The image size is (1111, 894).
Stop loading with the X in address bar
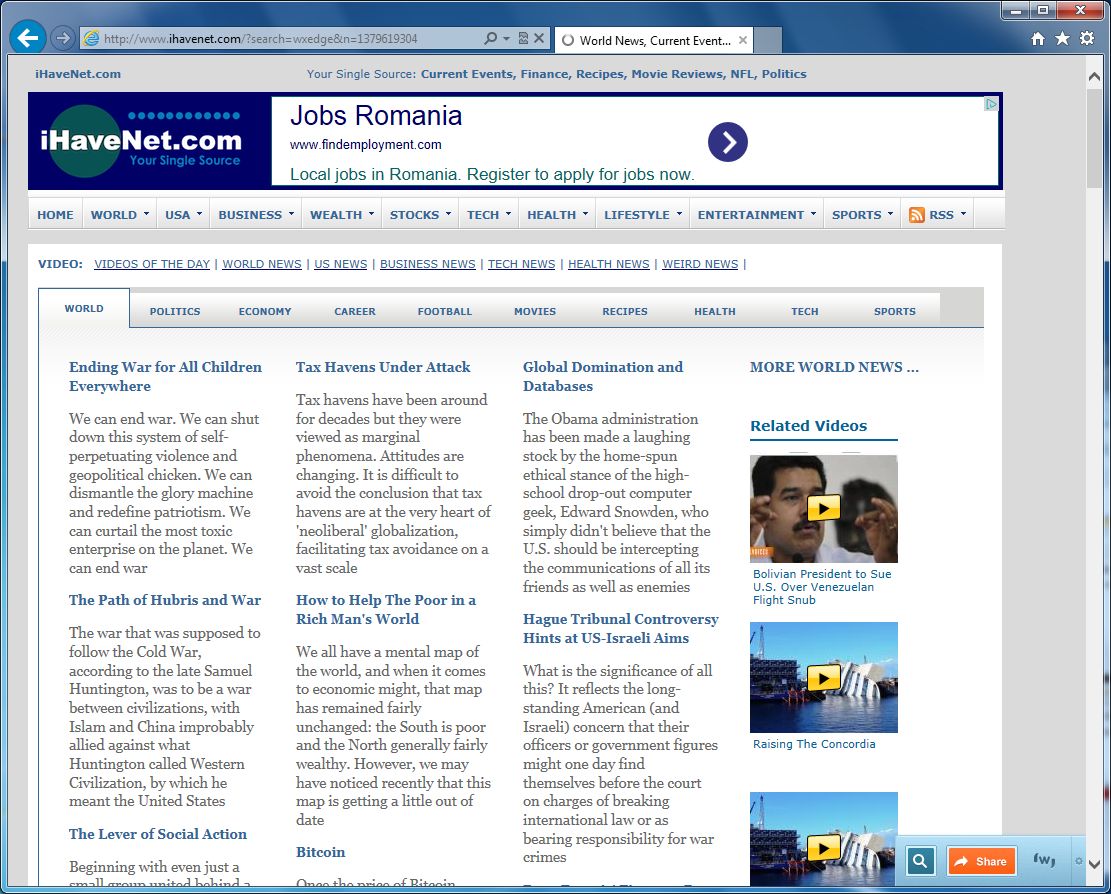pos(538,38)
